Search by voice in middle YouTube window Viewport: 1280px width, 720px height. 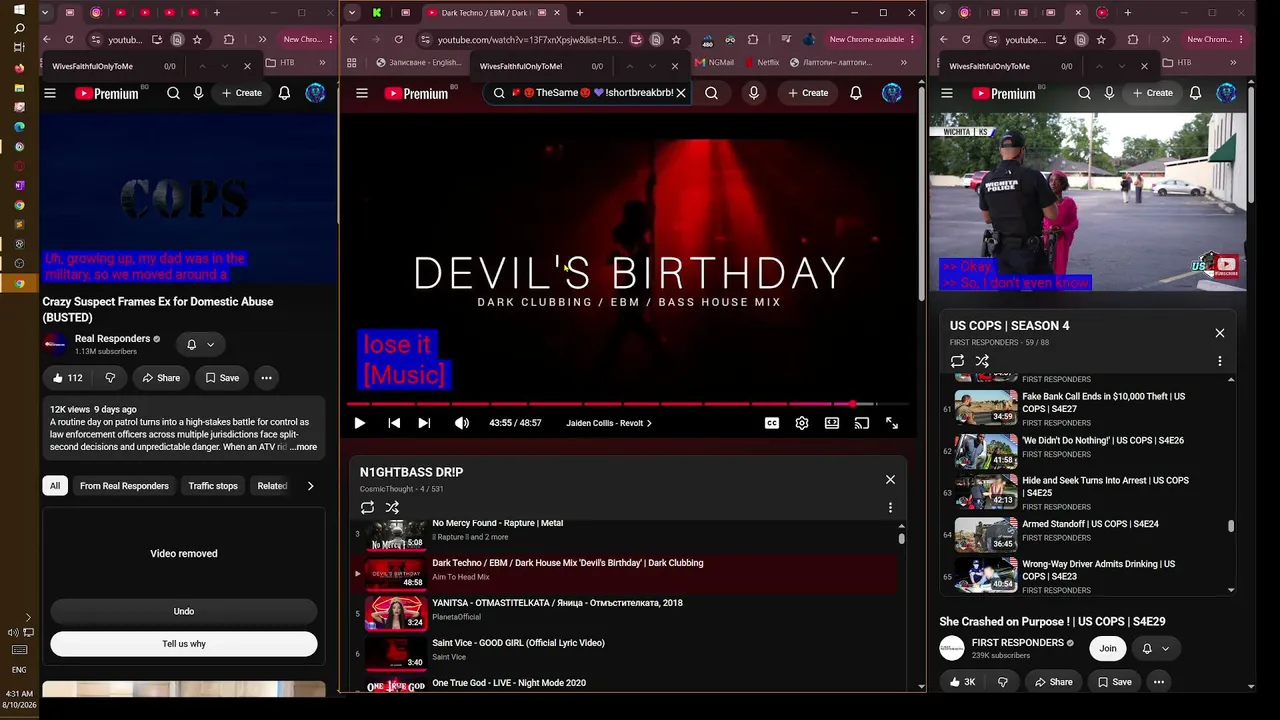pyautogui.click(x=754, y=93)
